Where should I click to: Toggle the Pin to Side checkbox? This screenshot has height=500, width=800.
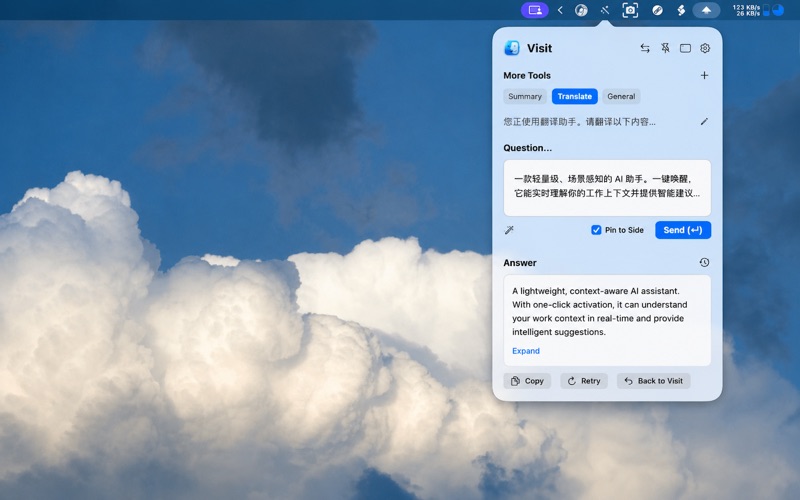tap(596, 230)
